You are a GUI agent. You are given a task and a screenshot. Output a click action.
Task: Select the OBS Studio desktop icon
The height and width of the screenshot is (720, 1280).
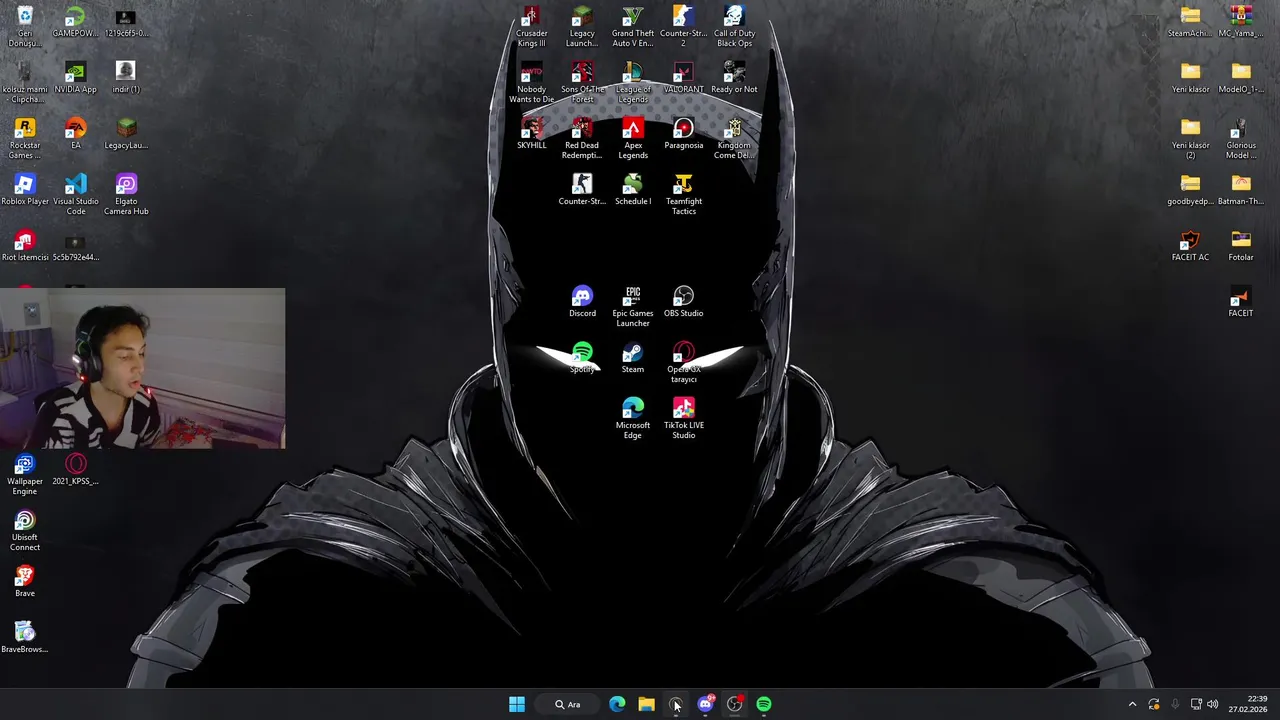(x=683, y=302)
